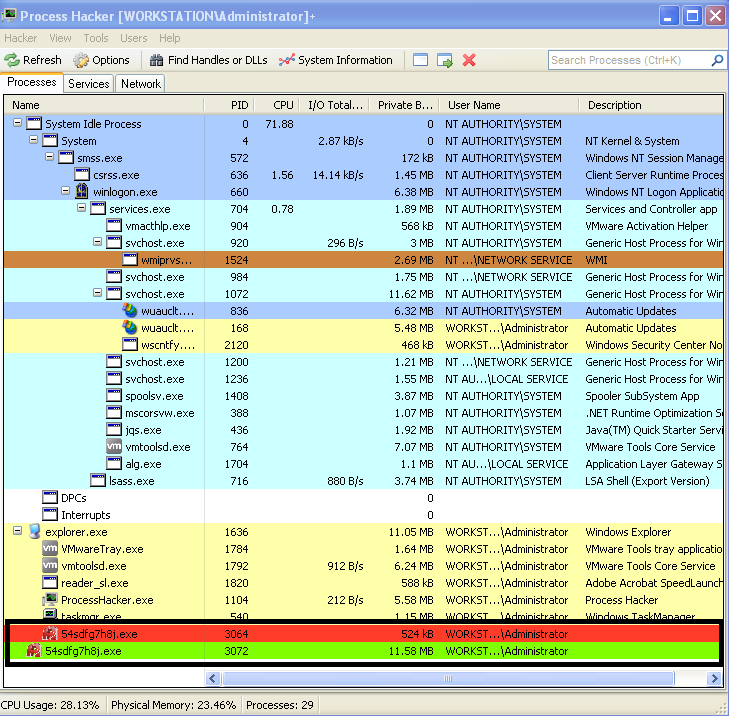Viewport: 729px width, 716px height.
Task: Select the wuauclt process with PID 836
Action: click(130, 311)
